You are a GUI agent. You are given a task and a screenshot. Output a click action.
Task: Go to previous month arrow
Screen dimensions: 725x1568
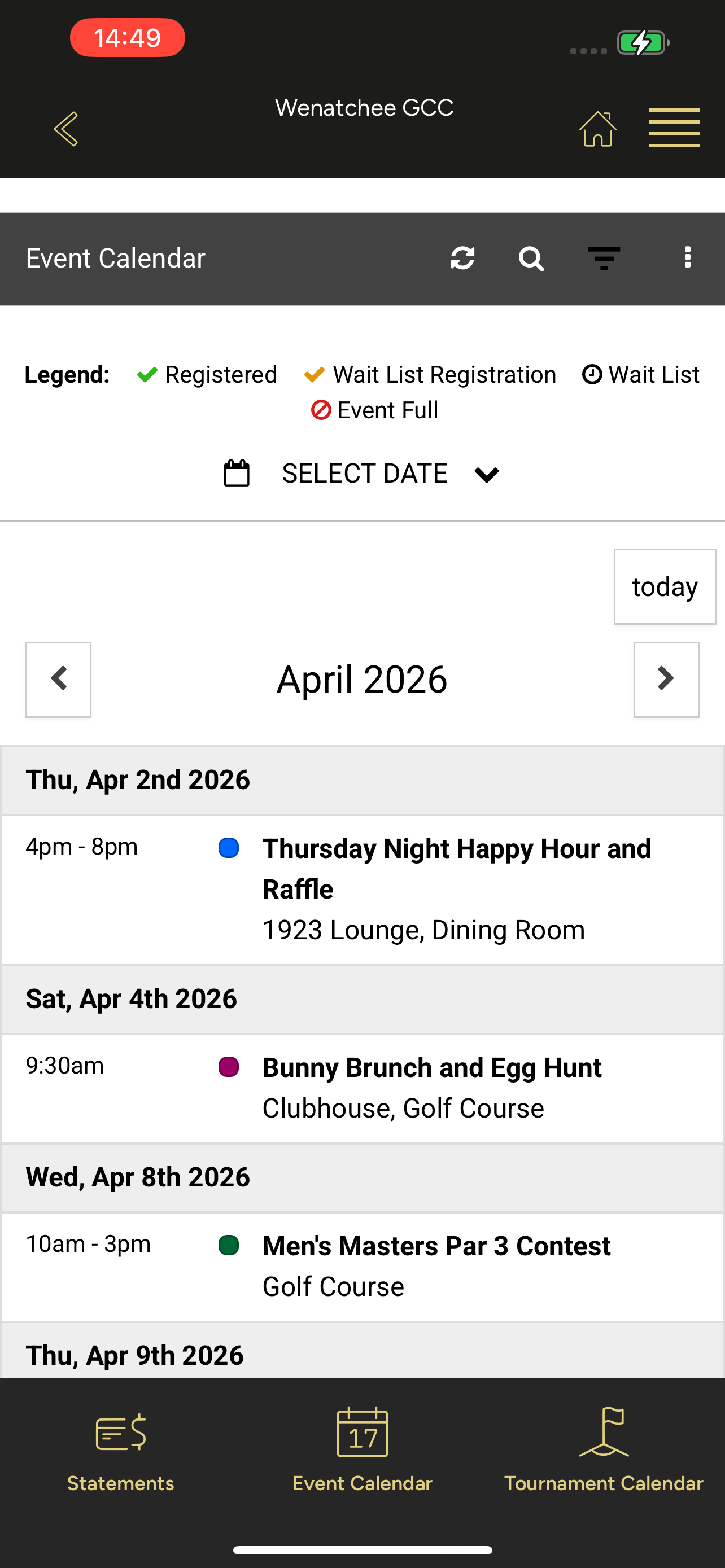pos(58,680)
